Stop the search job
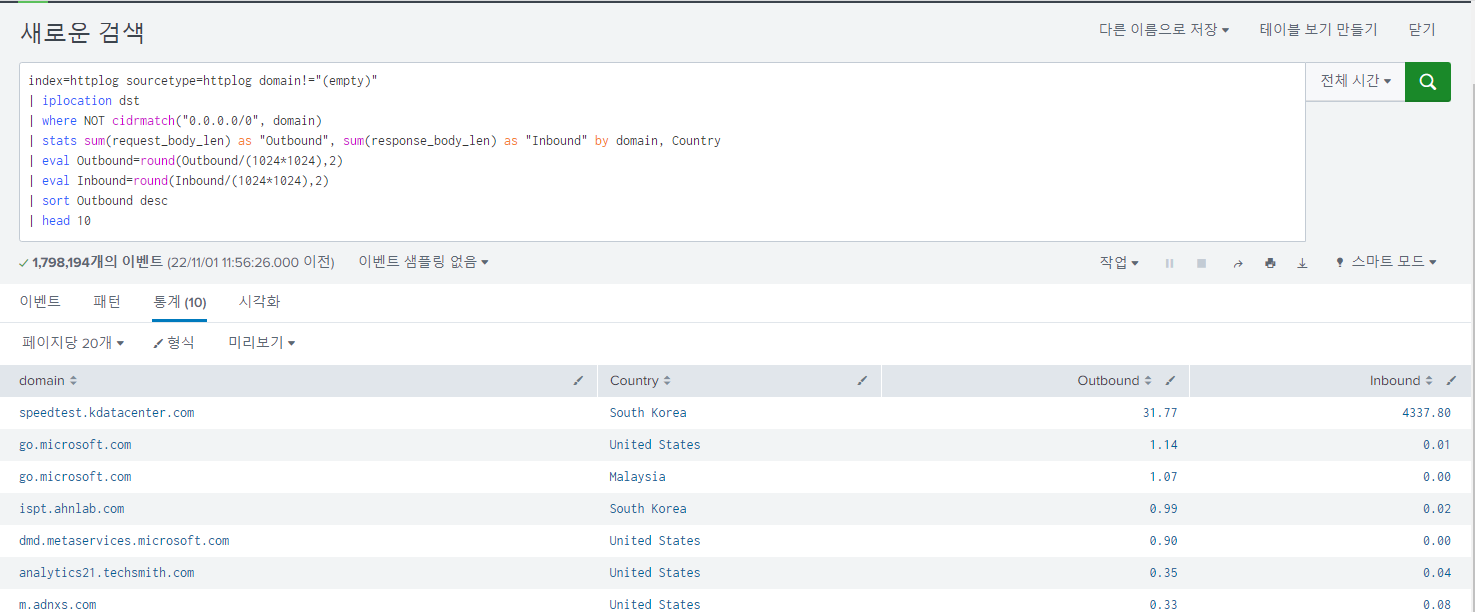 coord(1201,263)
